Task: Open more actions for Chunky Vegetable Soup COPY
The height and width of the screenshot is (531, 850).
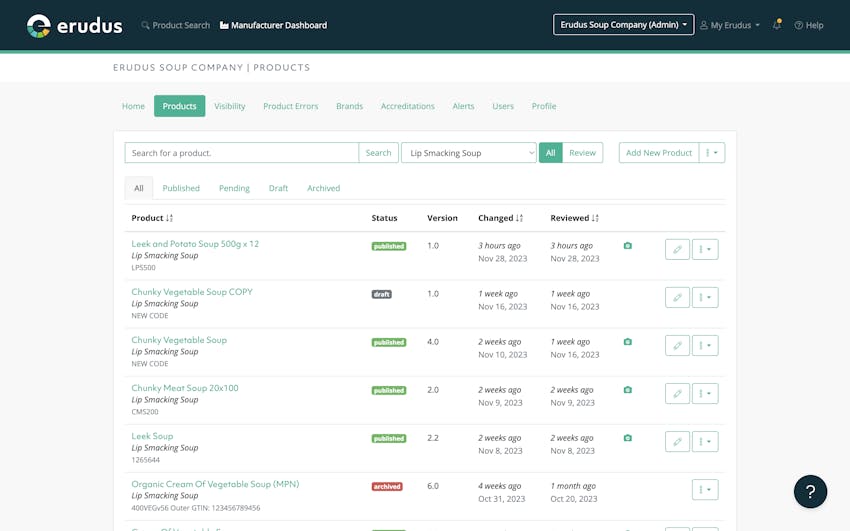Action: pyautogui.click(x=705, y=297)
